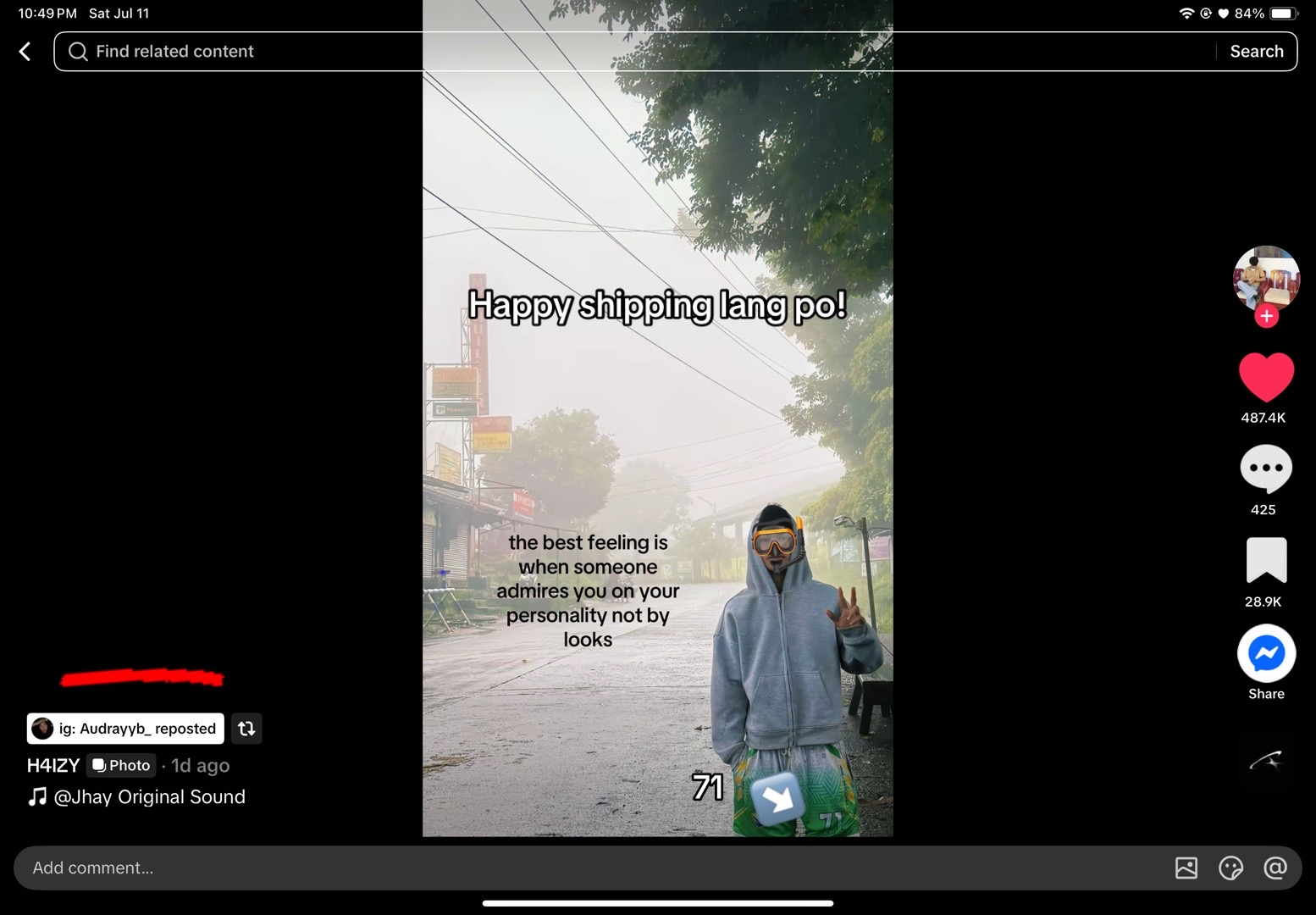
Task: Tap the back arrow icon
Action: (x=25, y=52)
